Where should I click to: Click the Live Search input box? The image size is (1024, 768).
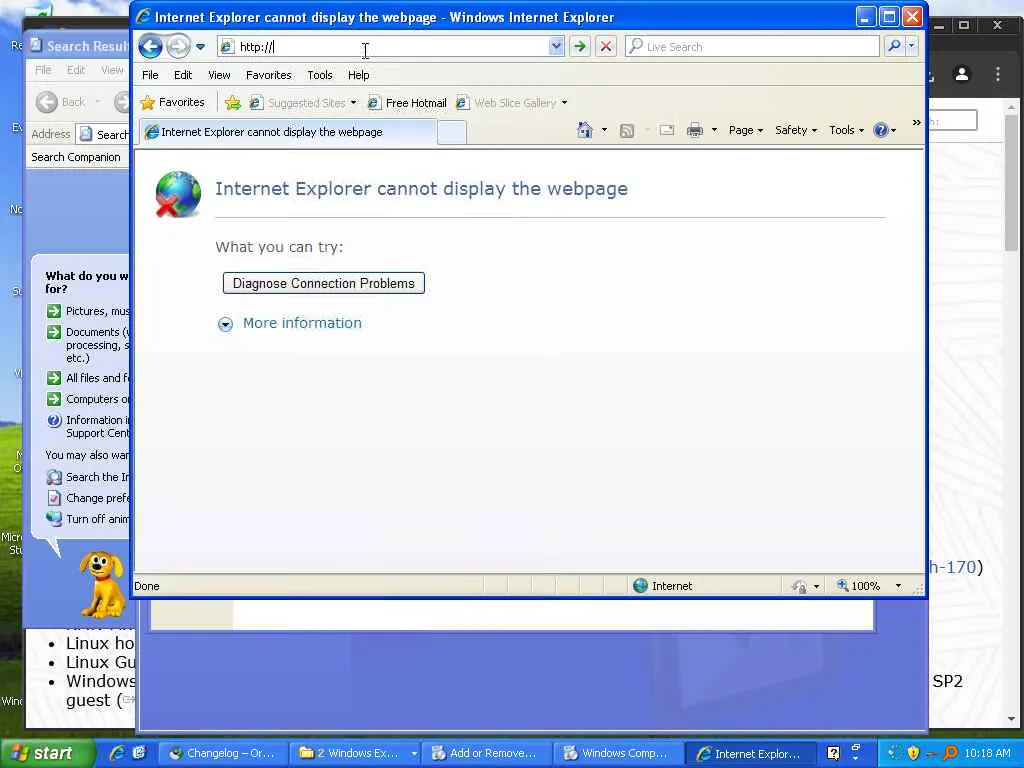click(x=752, y=46)
